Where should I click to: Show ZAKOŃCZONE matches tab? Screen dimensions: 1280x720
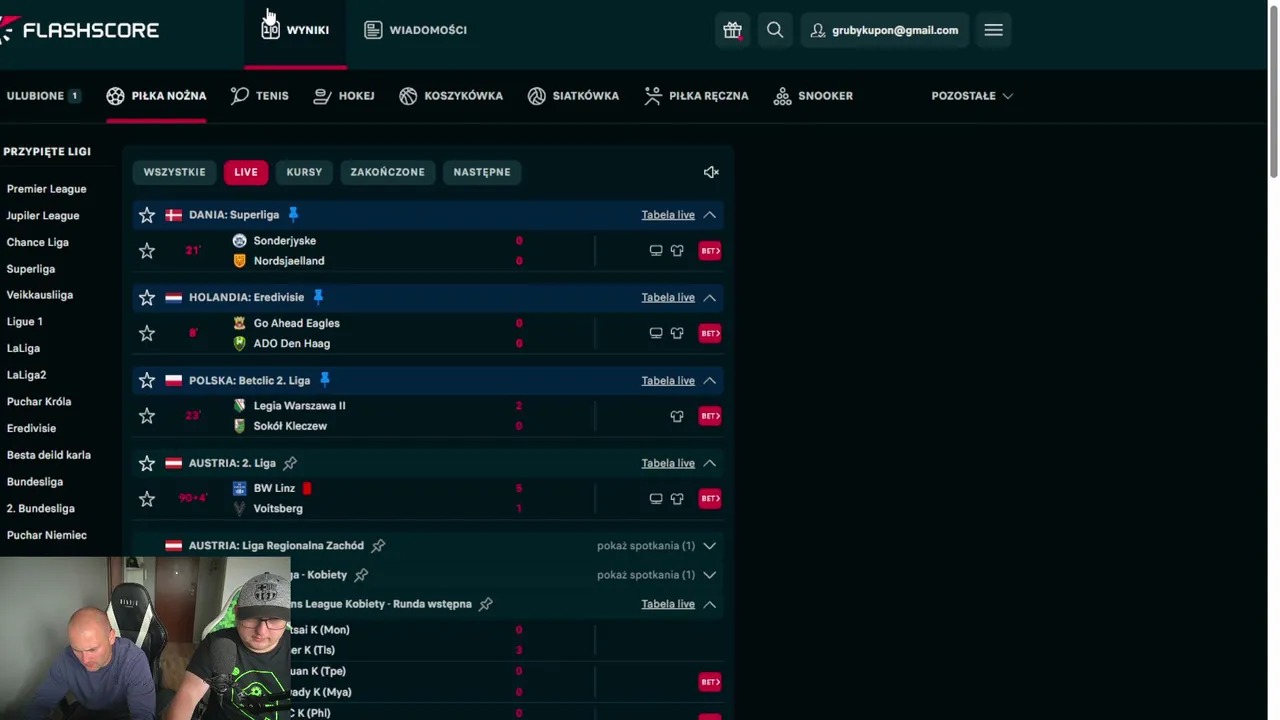point(387,172)
